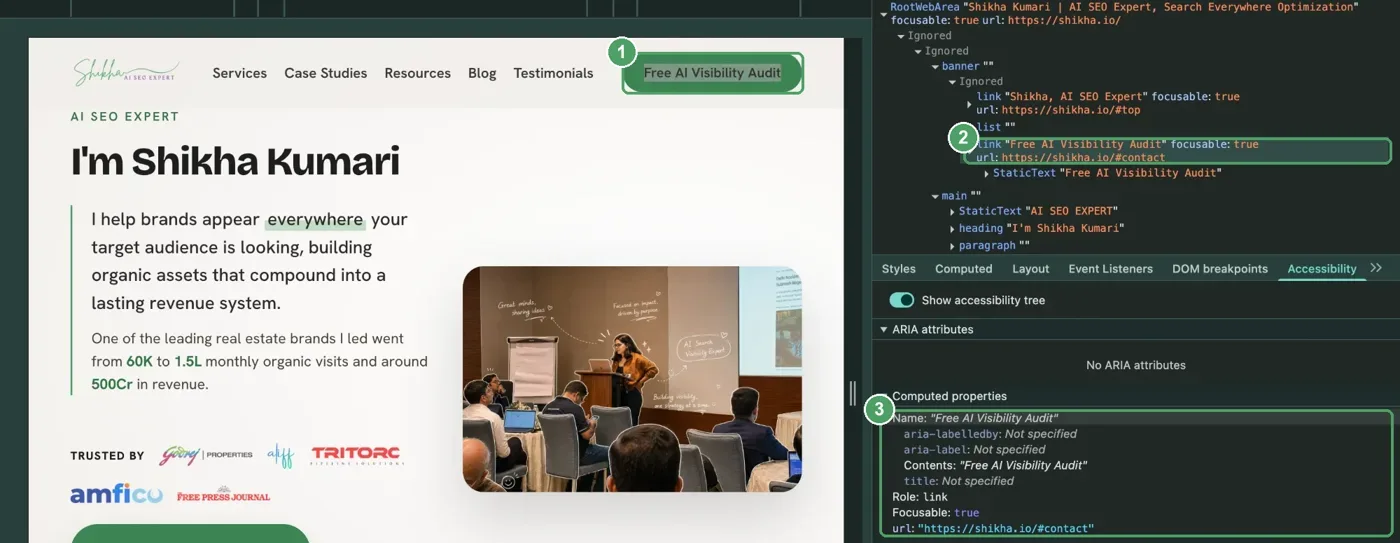1400x543 pixels.
Task: Click the highlighted word everywhere
Action: [x=315, y=219]
